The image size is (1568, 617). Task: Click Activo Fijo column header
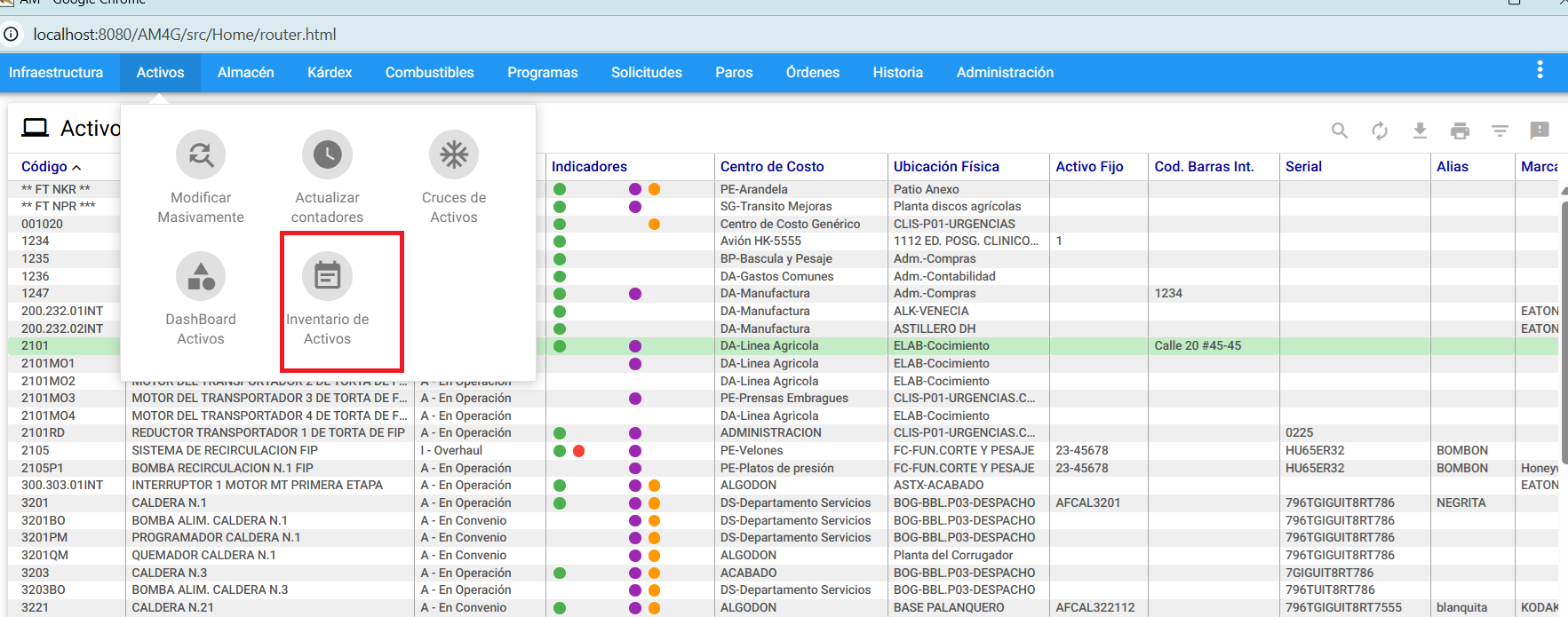[1089, 166]
